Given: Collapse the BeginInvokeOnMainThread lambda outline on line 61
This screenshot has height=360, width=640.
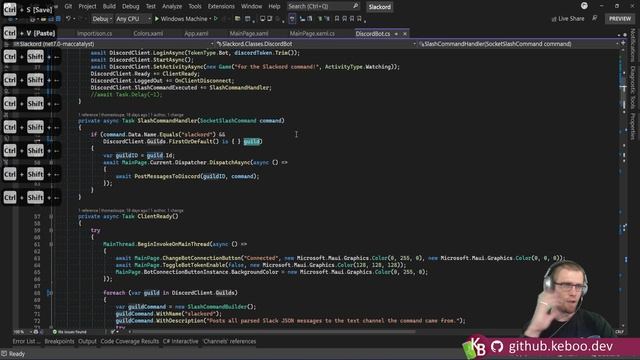Looking at the screenshot, I should (51, 244).
